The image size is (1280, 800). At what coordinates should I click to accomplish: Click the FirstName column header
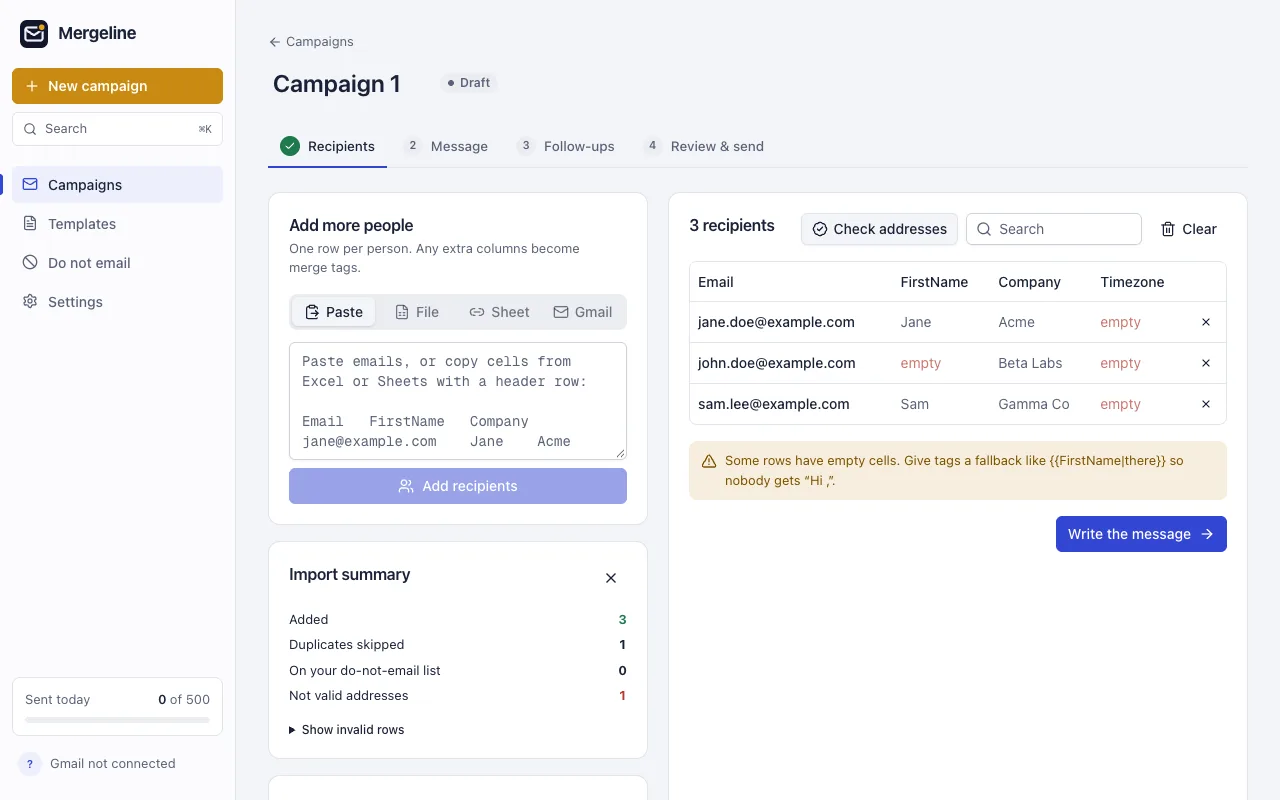(934, 282)
